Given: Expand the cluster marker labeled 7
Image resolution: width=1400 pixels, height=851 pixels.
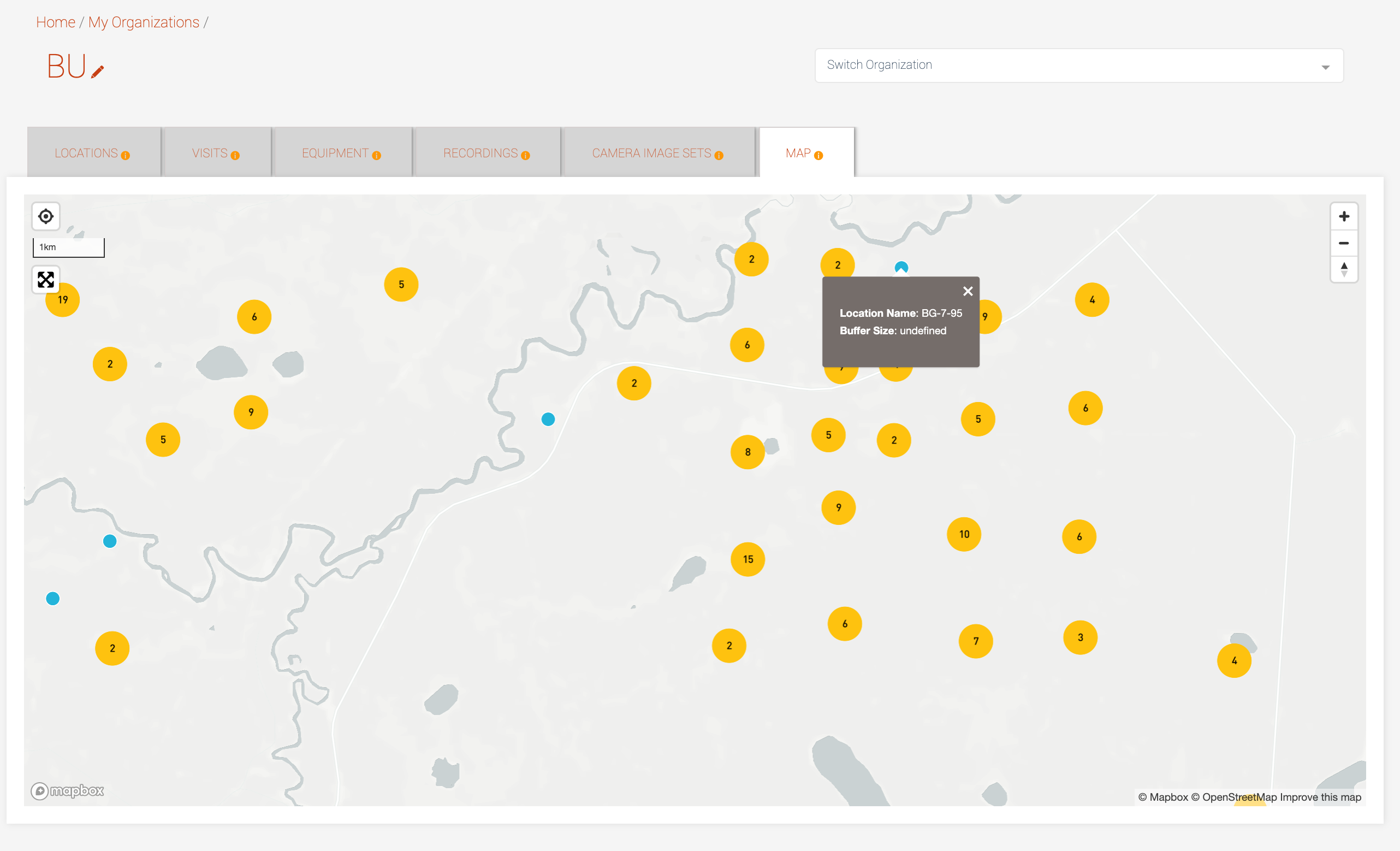Looking at the screenshot, I should tap(976, 641).
